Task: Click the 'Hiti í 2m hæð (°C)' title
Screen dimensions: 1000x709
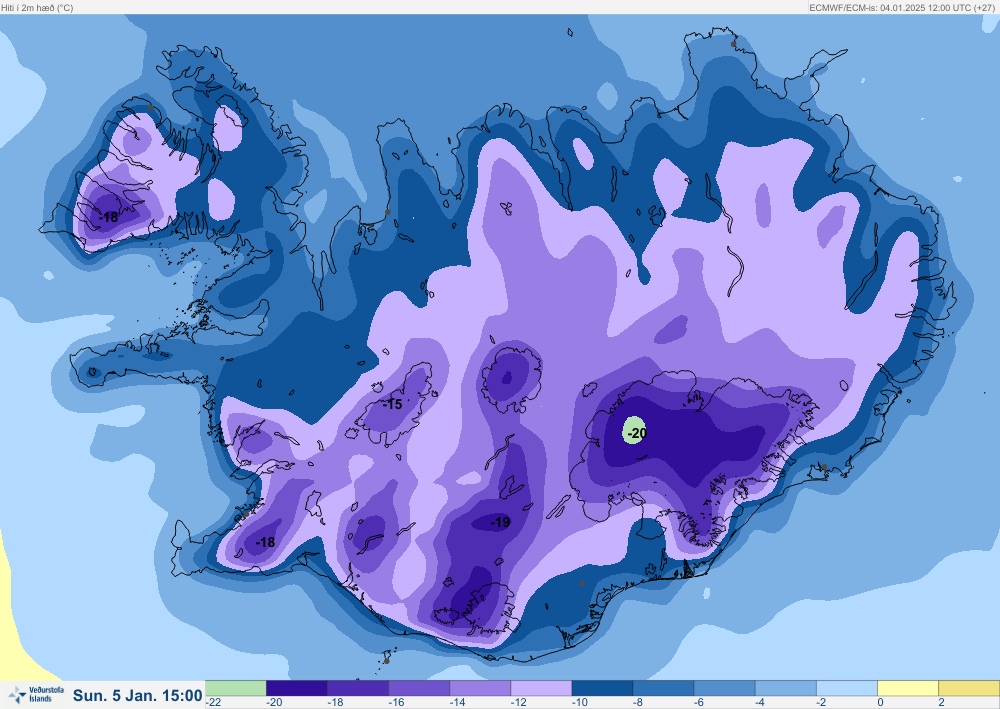Action: (x=37, y=8)
